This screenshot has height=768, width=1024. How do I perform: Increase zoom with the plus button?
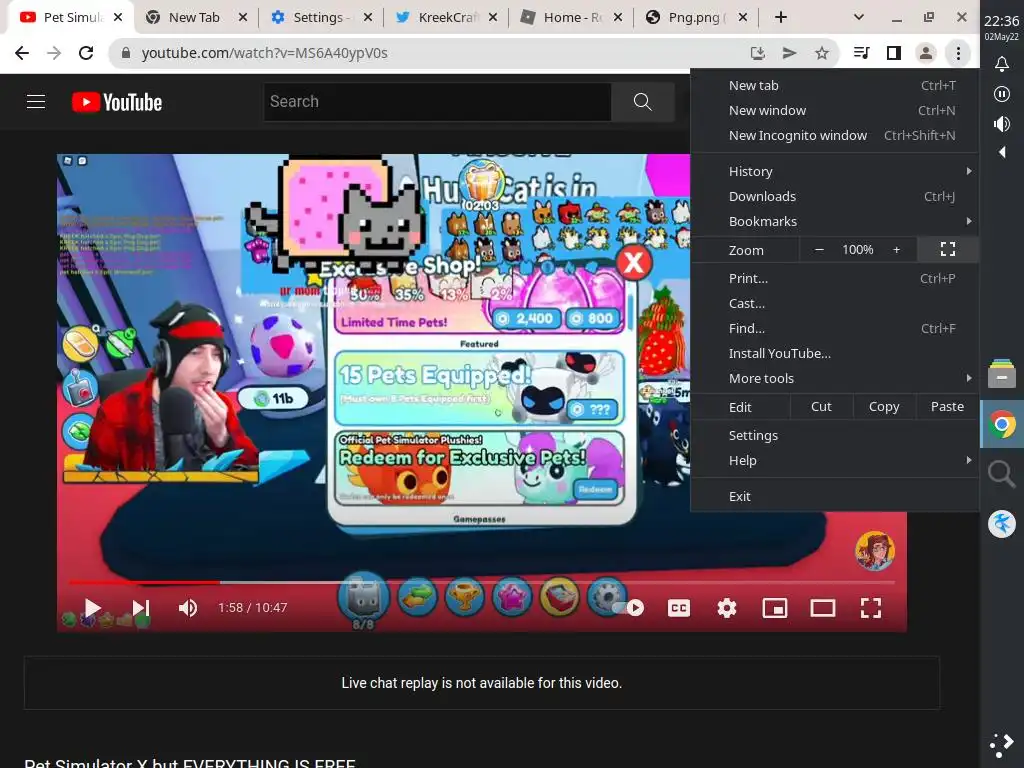(x=897, y=249)
